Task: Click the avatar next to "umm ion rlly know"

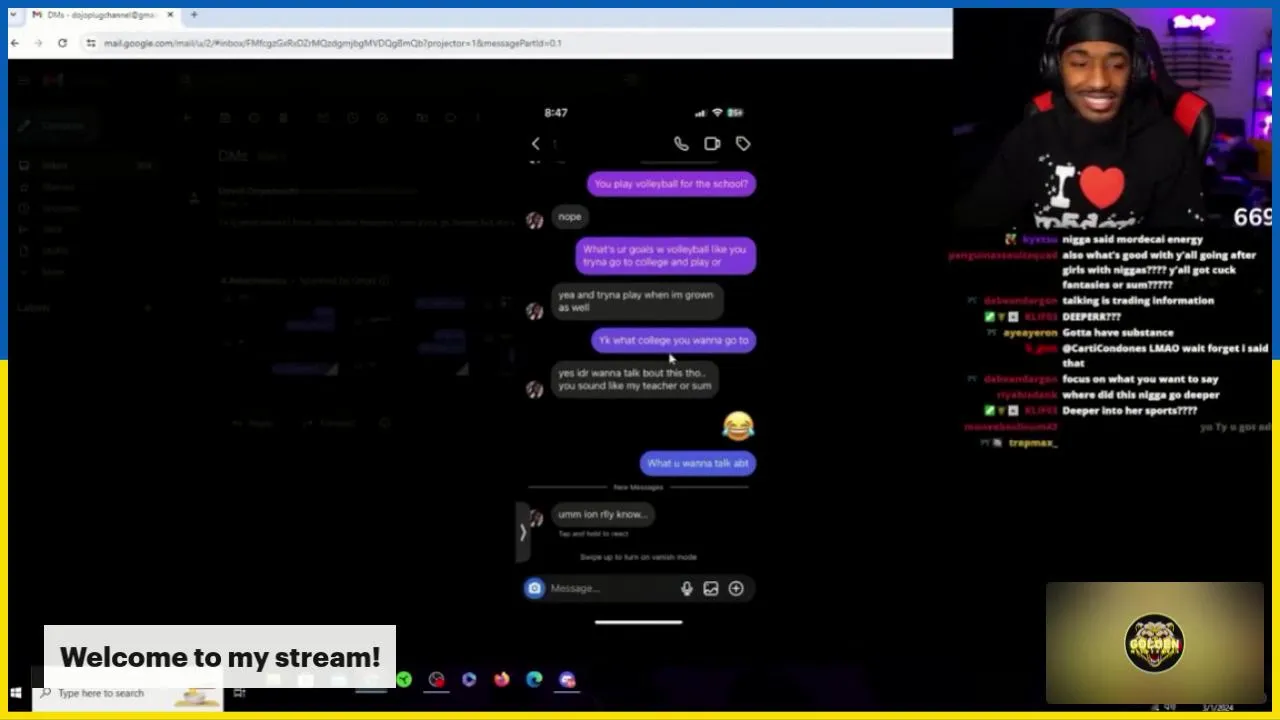Action: click(535, 518)
